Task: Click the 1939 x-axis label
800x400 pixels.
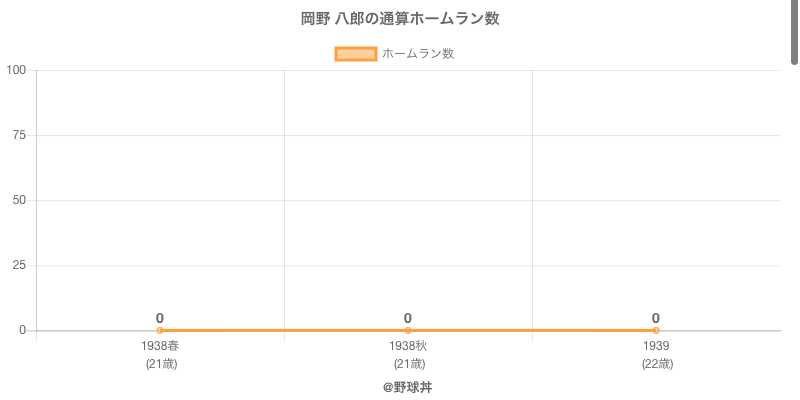Action: 656,346
